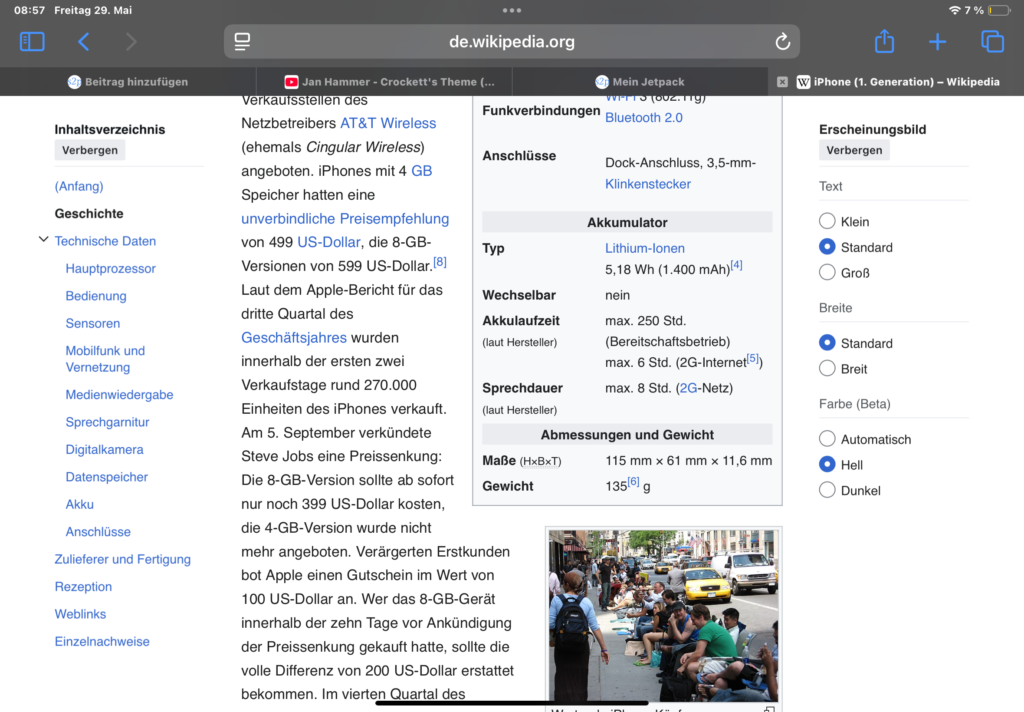Select Breit width option
Screen dimensions: 1024x712
click(x=827, y=368)
